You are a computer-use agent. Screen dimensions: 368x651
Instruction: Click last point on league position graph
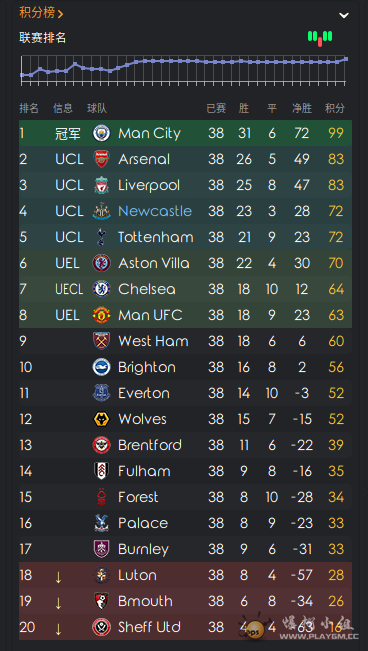(346, 59)
